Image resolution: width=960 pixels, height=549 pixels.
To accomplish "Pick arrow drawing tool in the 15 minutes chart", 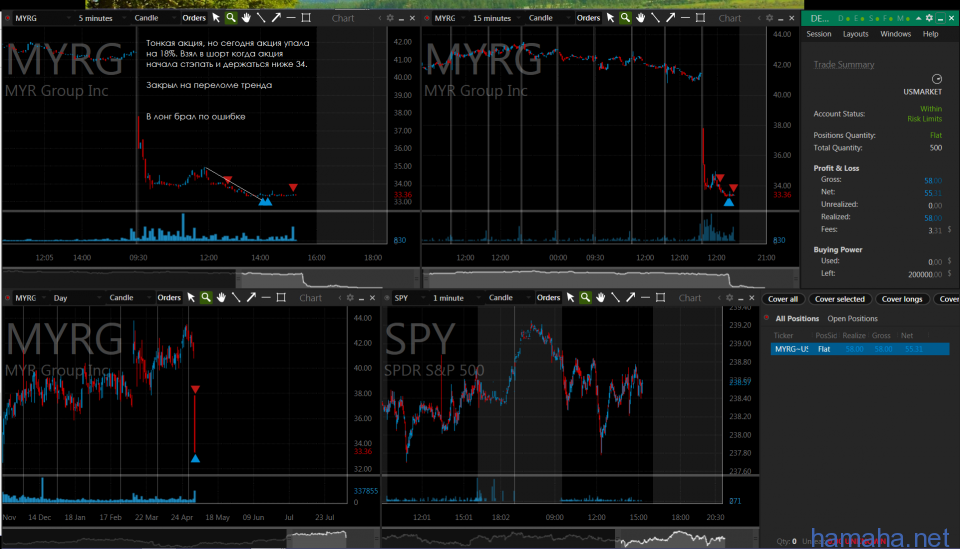I will coord(670,18).
